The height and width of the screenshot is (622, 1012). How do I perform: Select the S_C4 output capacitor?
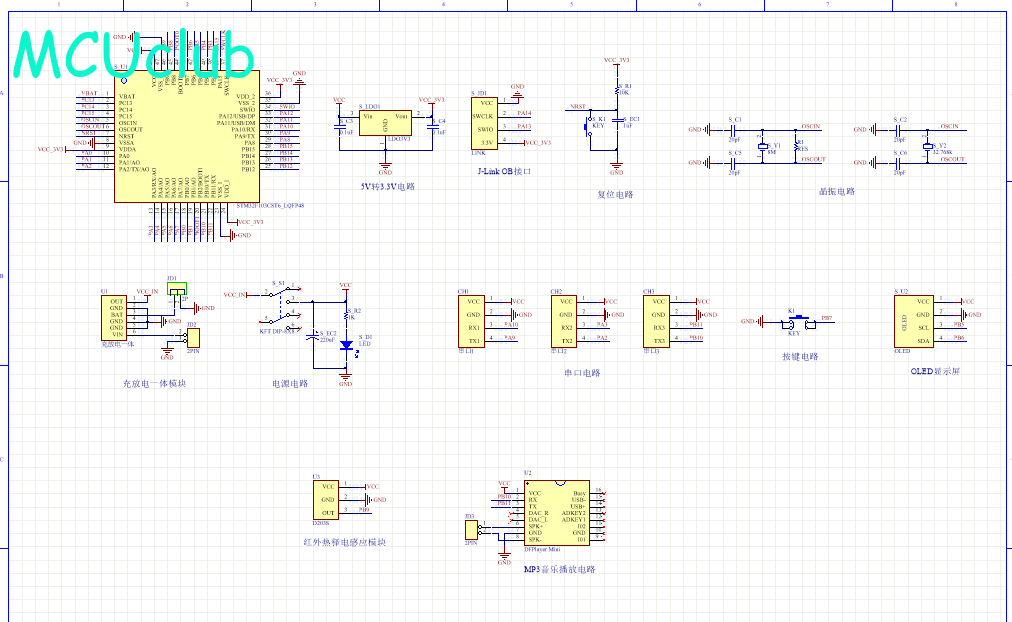tap(432, 126)
